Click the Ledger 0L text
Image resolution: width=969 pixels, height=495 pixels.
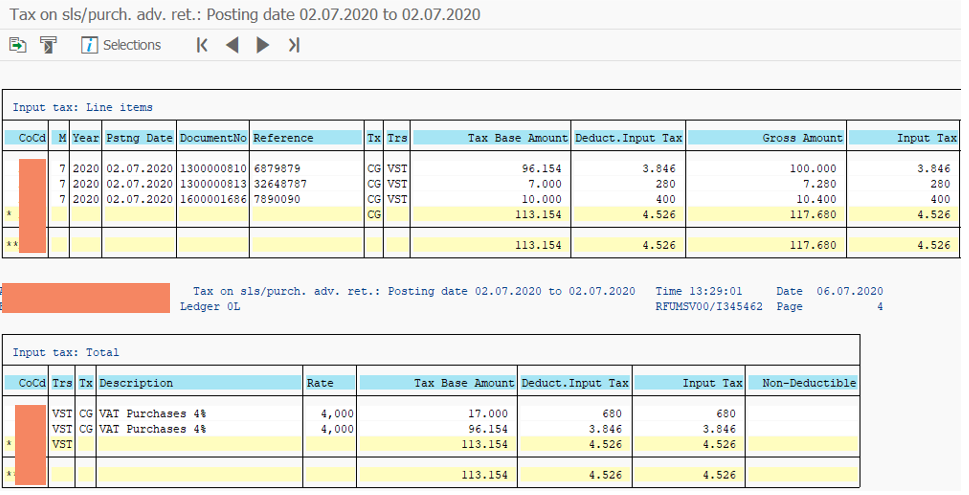click(x=209, y=307)
